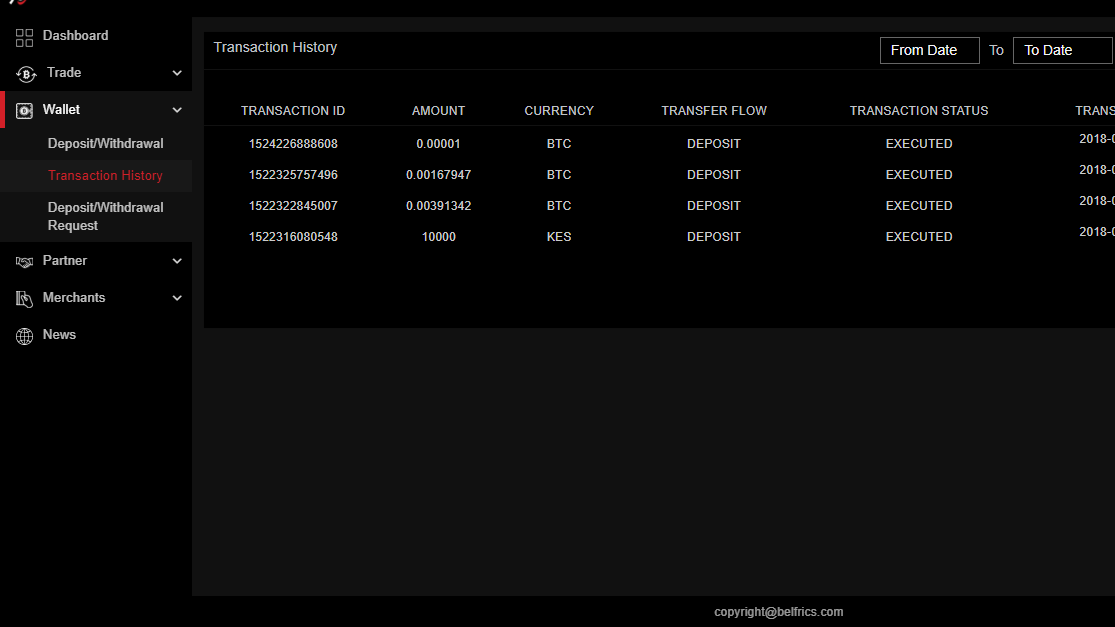Expand the Trade section chevron
1115x627 pixels.
177,73
